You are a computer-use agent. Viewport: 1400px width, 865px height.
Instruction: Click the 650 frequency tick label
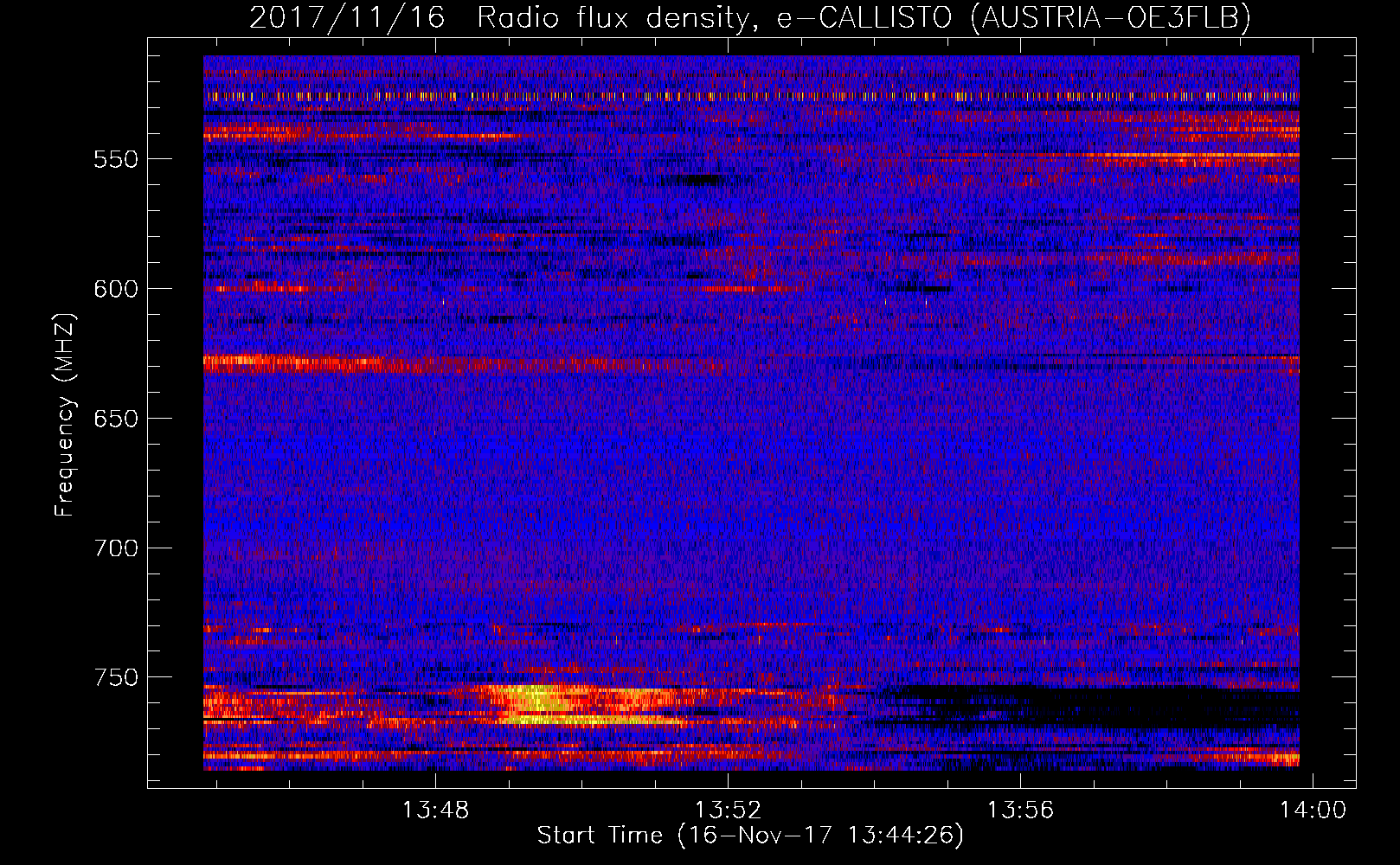click(116, 419)
